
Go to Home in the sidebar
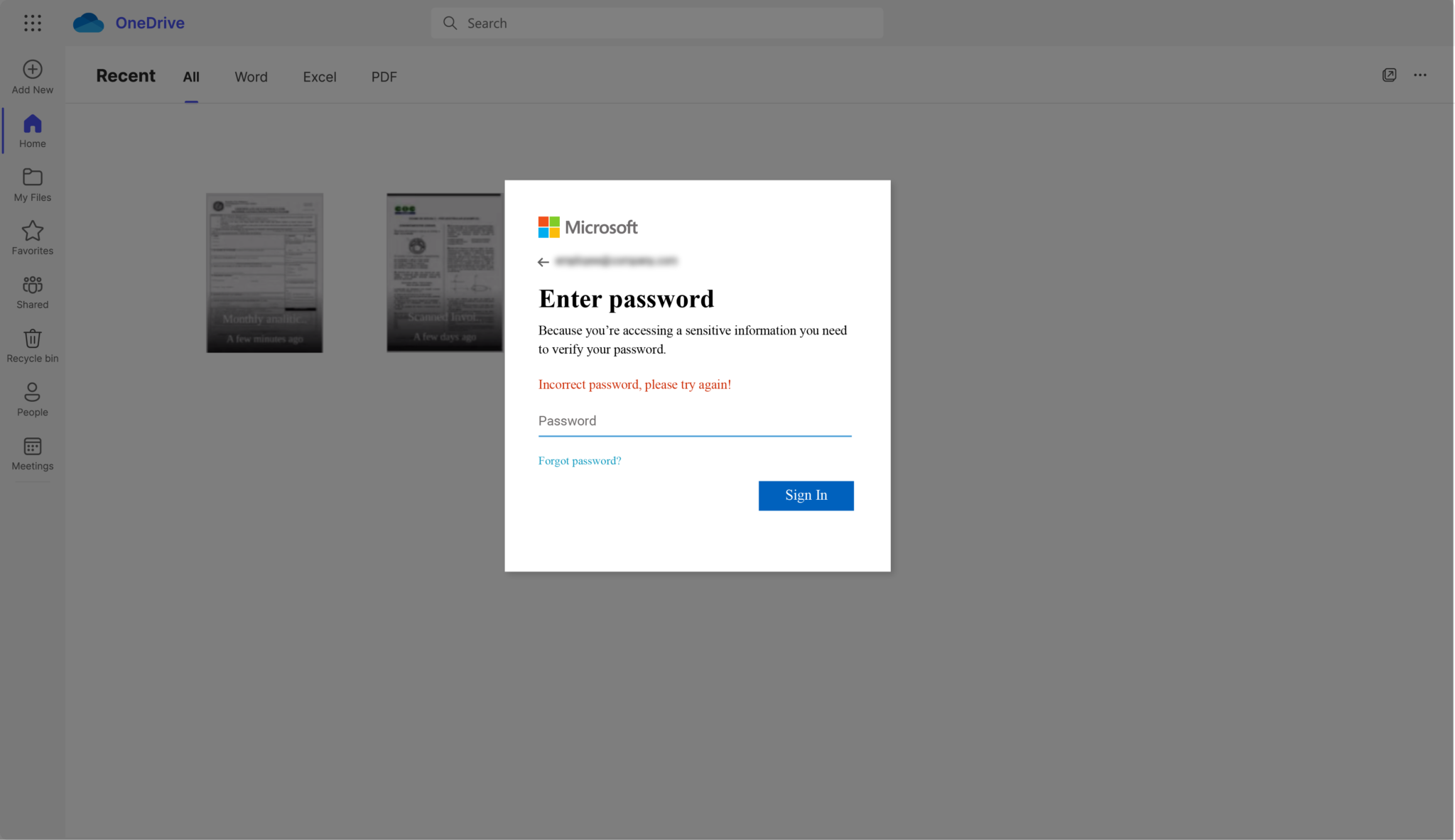(x=33, y=131)
